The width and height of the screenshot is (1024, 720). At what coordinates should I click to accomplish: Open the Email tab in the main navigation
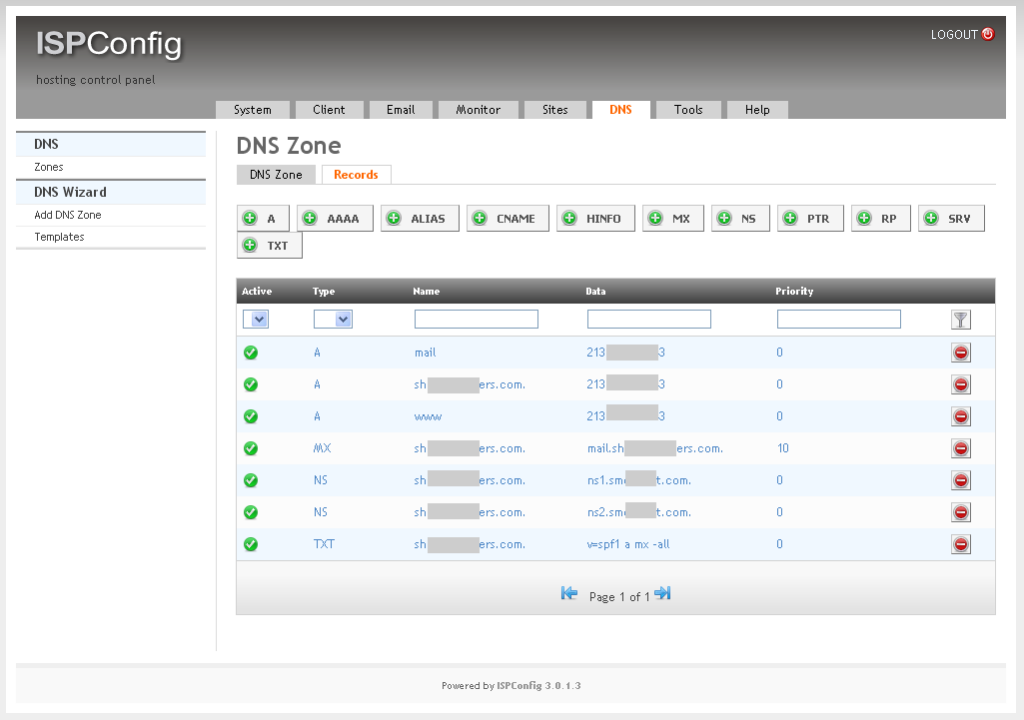click(400, 110)
